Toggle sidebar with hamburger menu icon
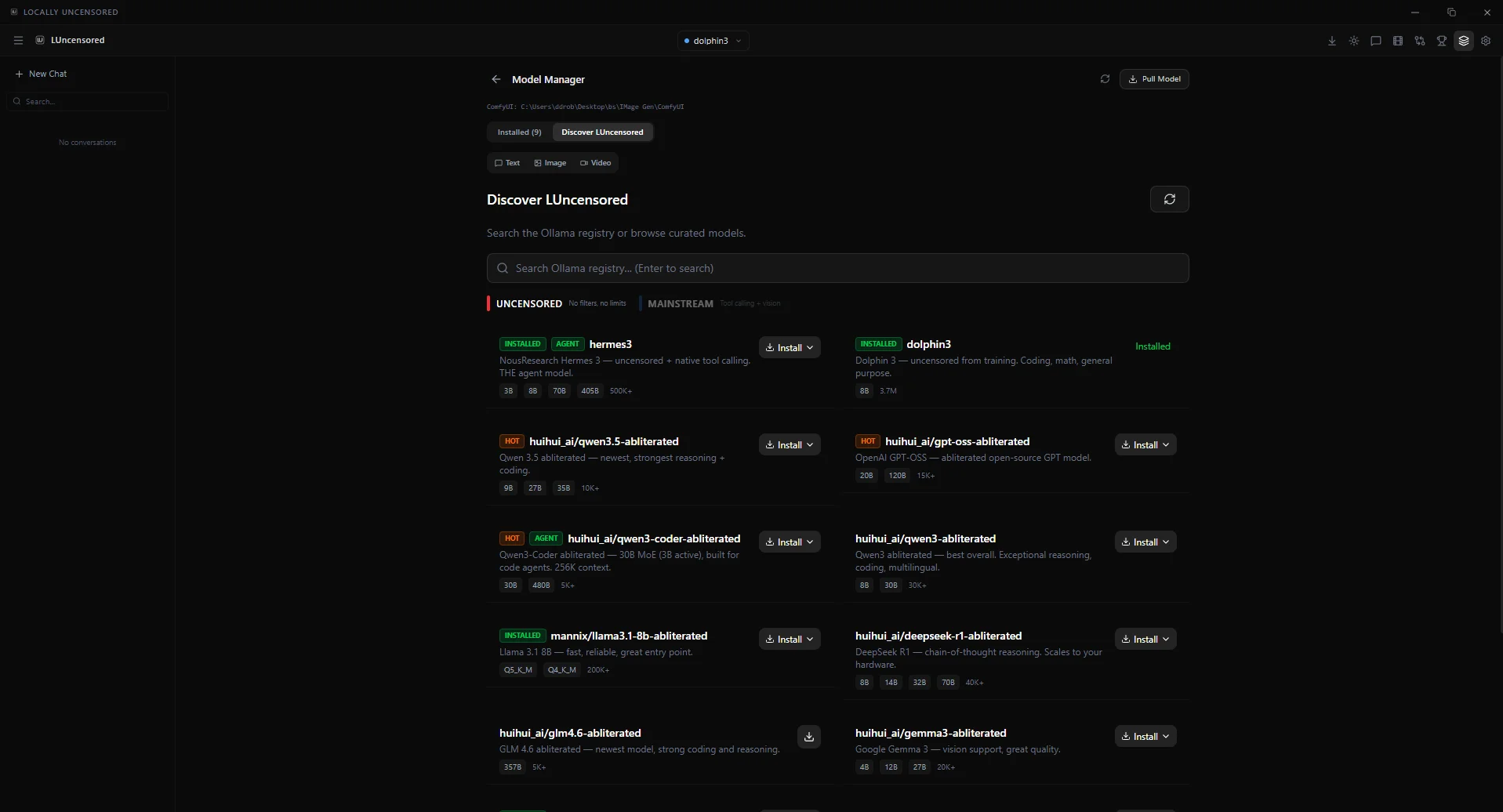This screenshot has height=812, width=1503. [19, 40]
